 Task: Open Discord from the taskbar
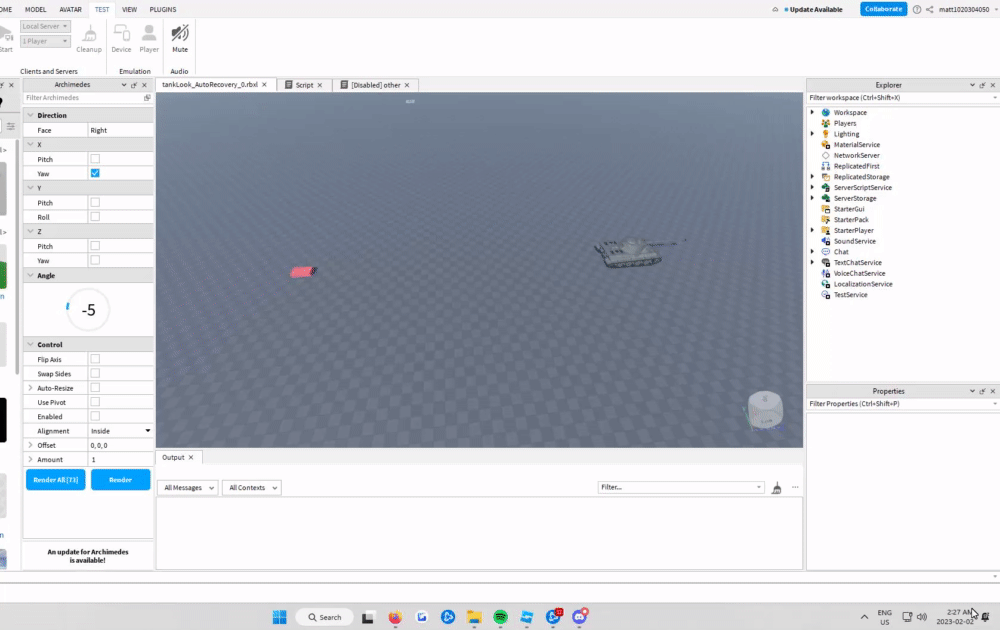point(579,617)
